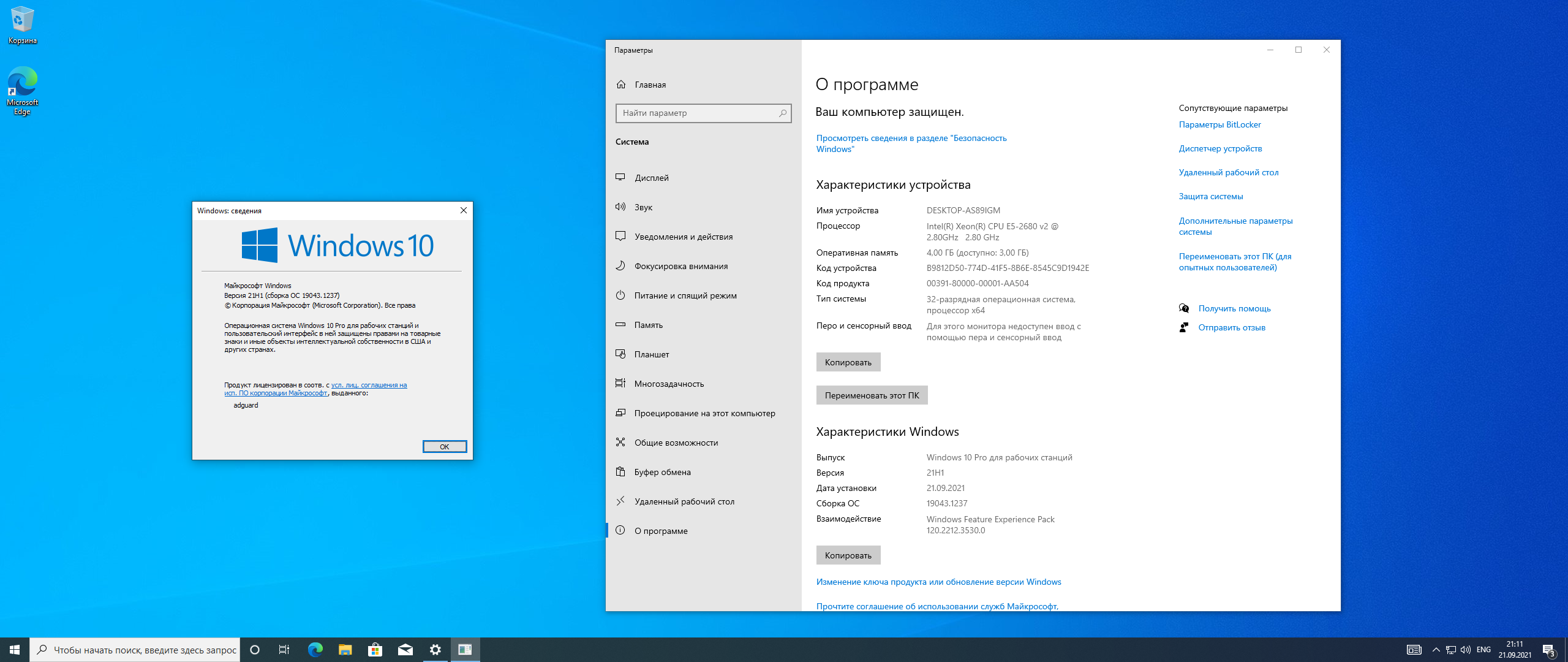This screenshot has width=1568, height=662.
Task: Go to Главная home in Settings
Action: click(703, 85)
